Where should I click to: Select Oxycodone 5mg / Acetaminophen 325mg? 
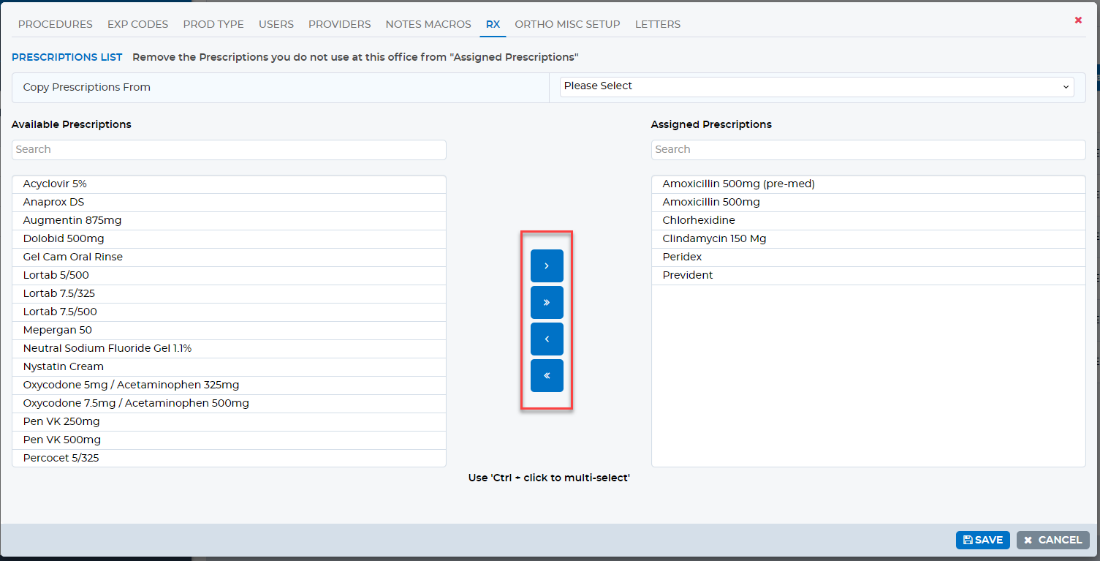(x=229, y=385)
